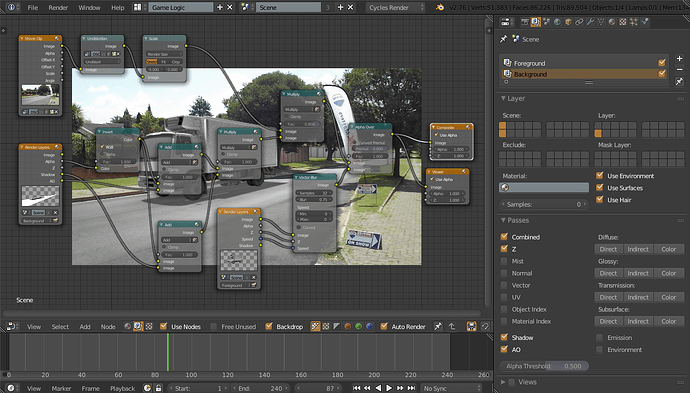Select texture node tree type icon
This screenshot has width=690, height=393.
149,327
